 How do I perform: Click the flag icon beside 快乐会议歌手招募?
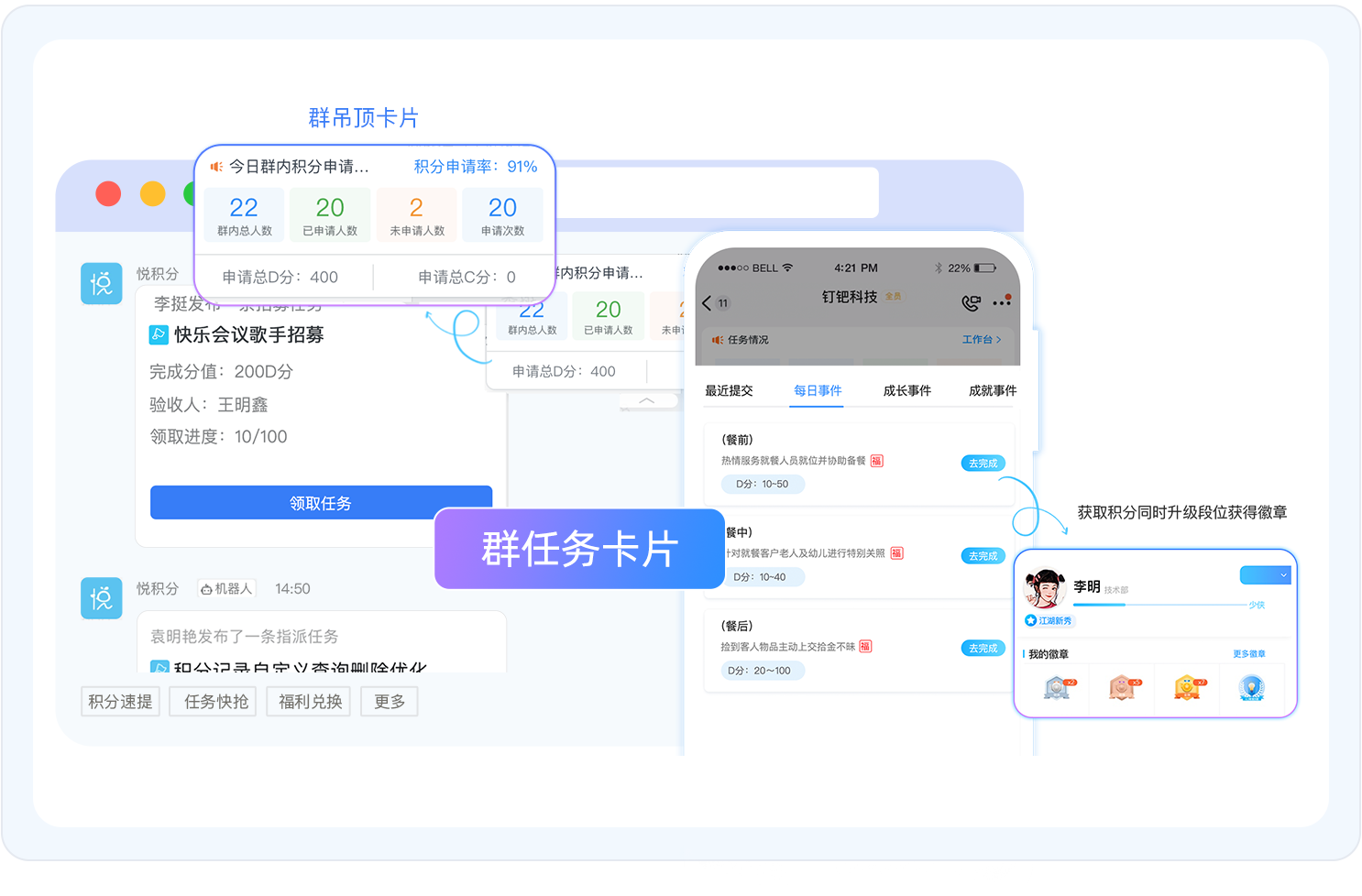[158, 334]
